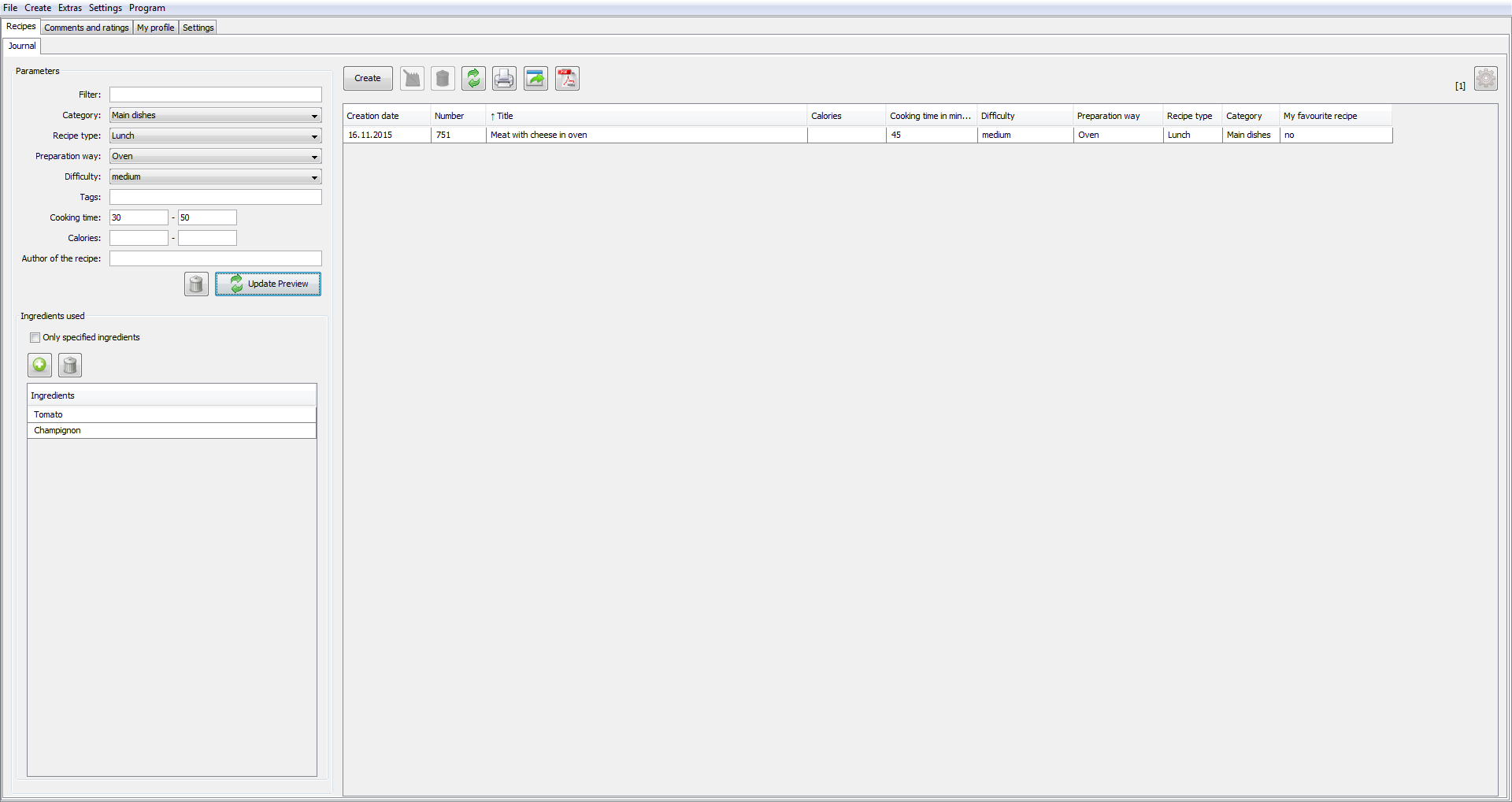Click the Filter text input field
Screen dimensions: 1512x802
coord(215,95)
